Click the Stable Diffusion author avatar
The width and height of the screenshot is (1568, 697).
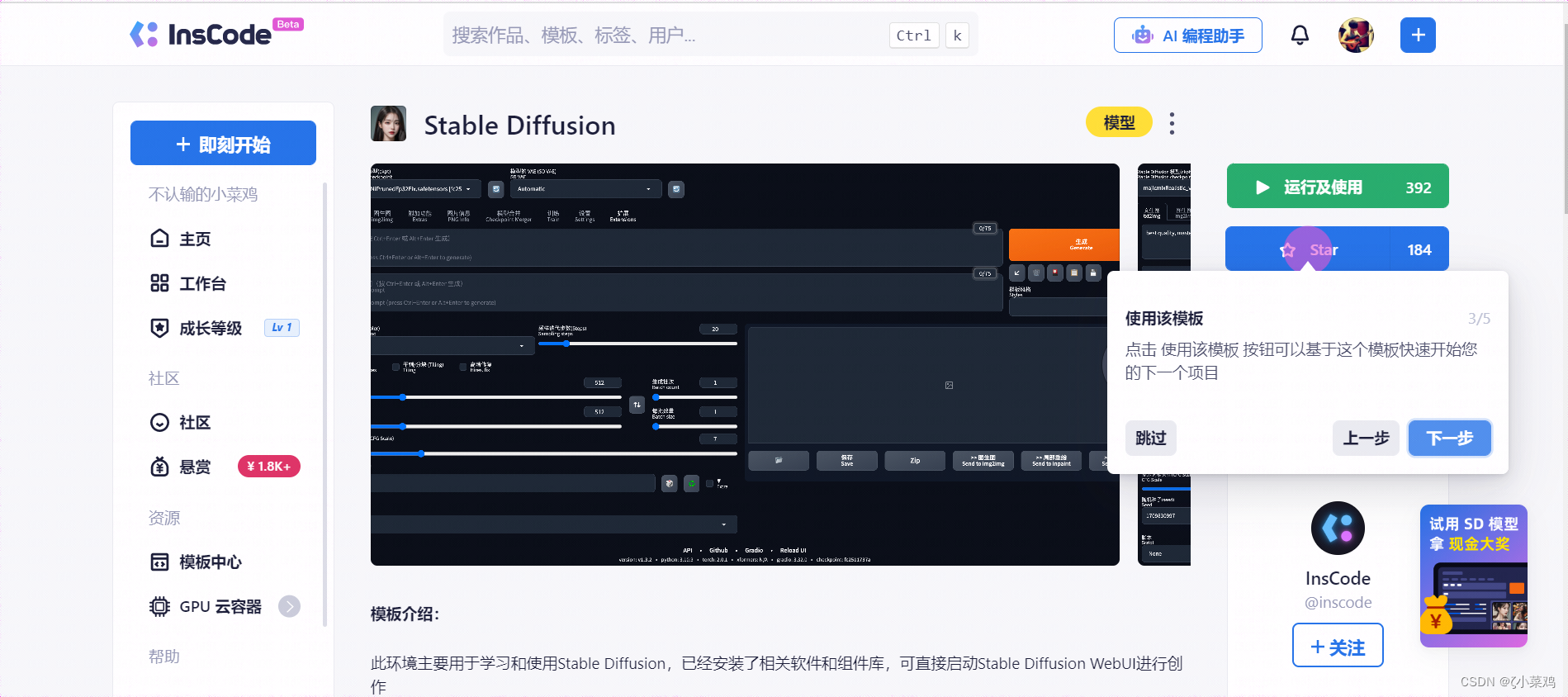click(x=388, y=124)
